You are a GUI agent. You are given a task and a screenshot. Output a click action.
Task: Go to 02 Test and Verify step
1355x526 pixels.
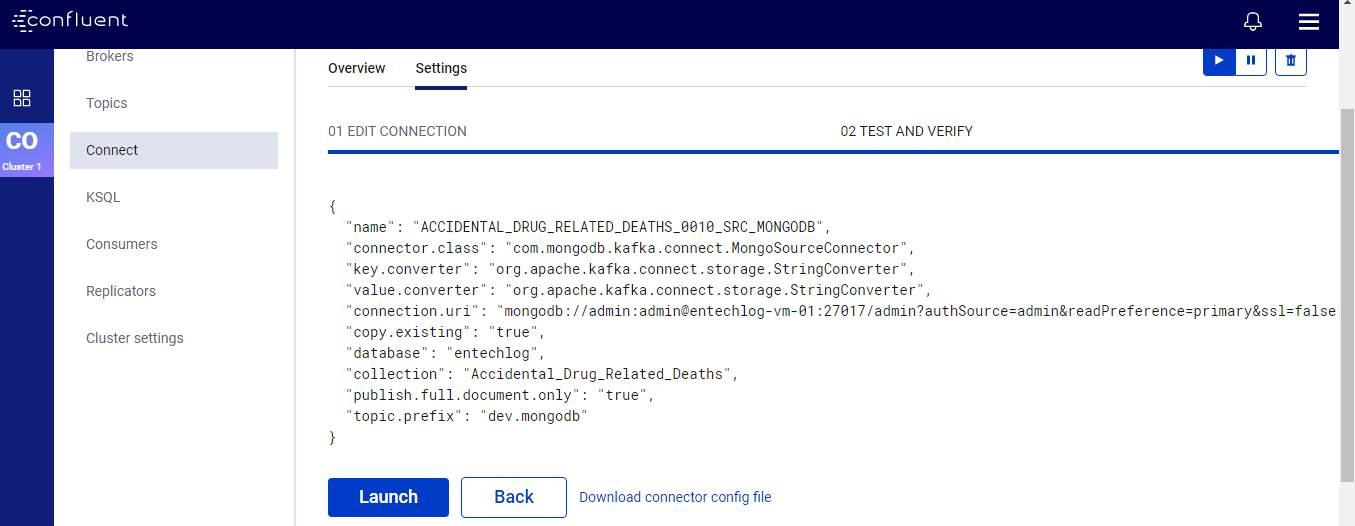pyautogui.click(x=906, y=131)
